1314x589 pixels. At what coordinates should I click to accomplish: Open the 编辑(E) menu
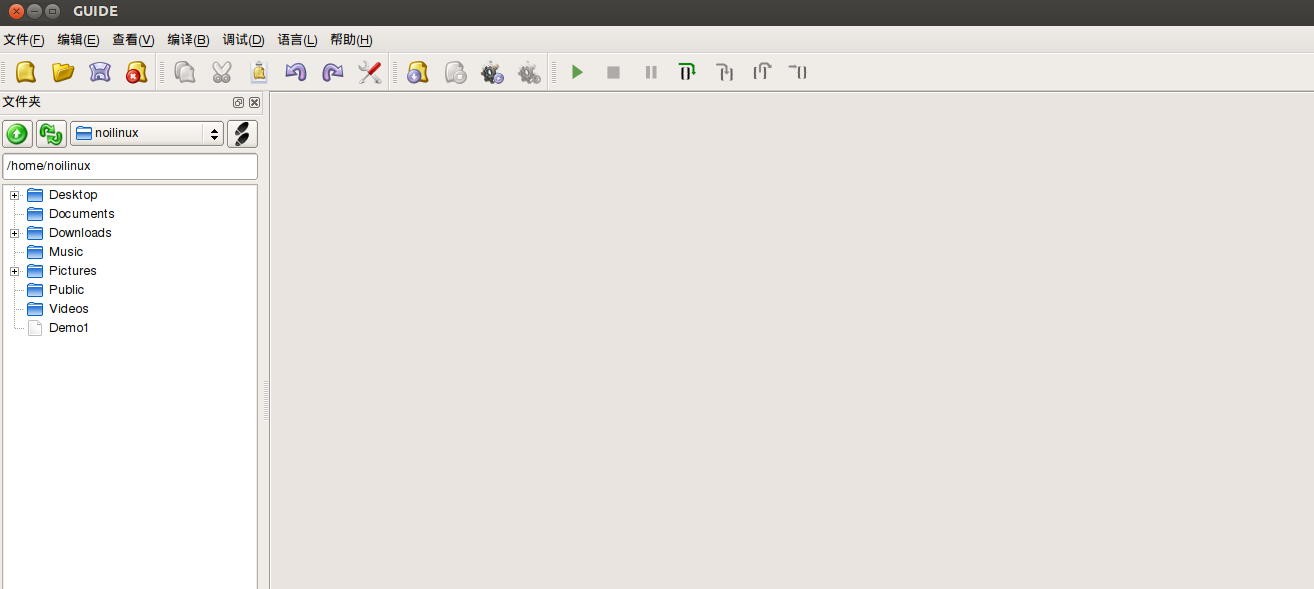(78, 40)
